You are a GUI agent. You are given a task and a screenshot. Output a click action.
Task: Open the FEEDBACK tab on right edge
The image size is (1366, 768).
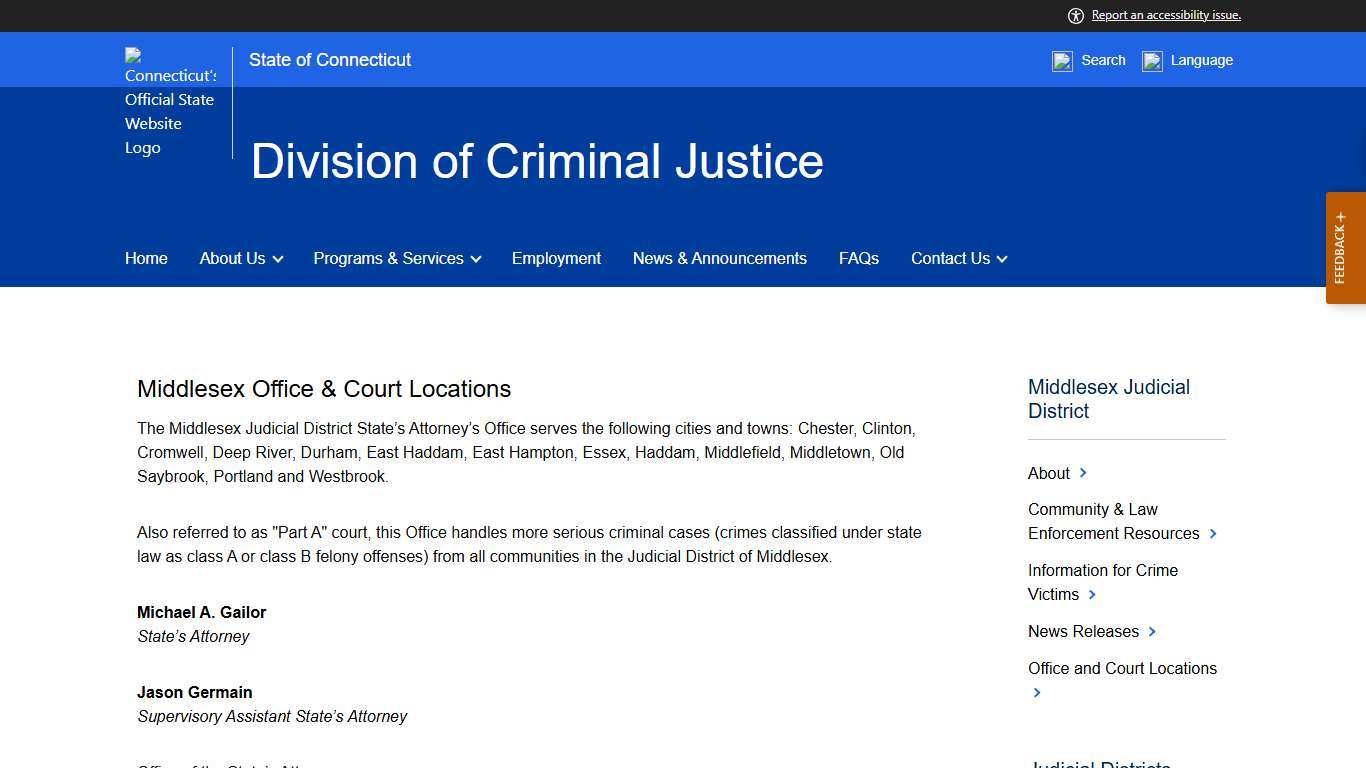tap(1344, 246)
